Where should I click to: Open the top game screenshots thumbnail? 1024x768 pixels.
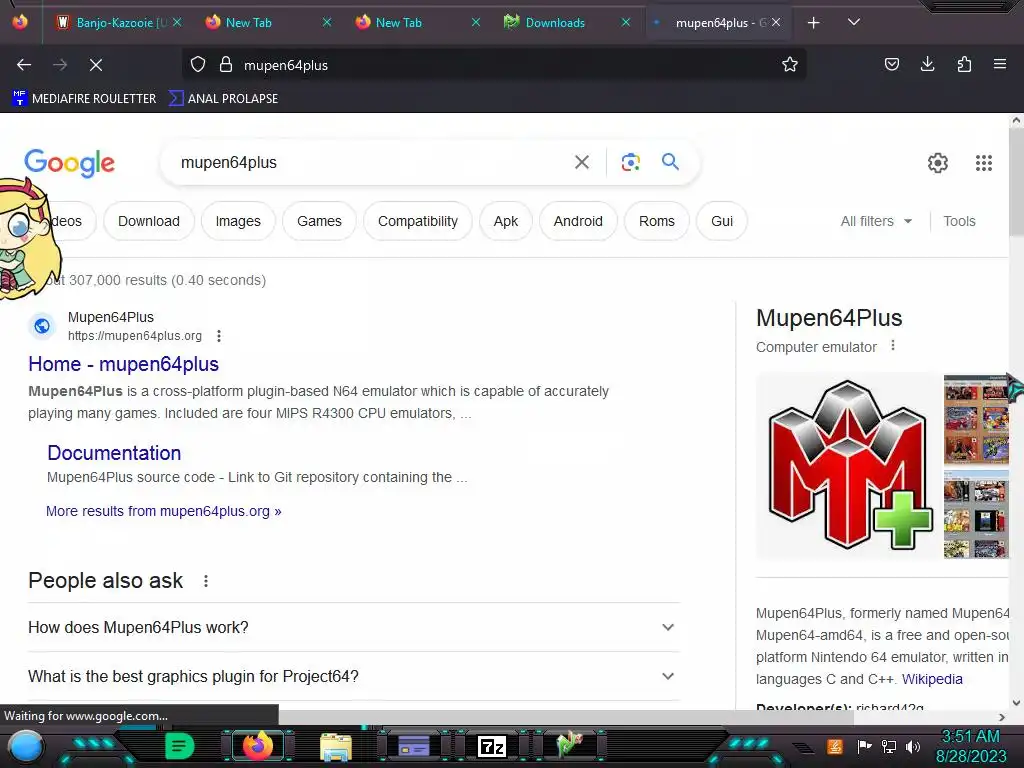coord(976,420)
